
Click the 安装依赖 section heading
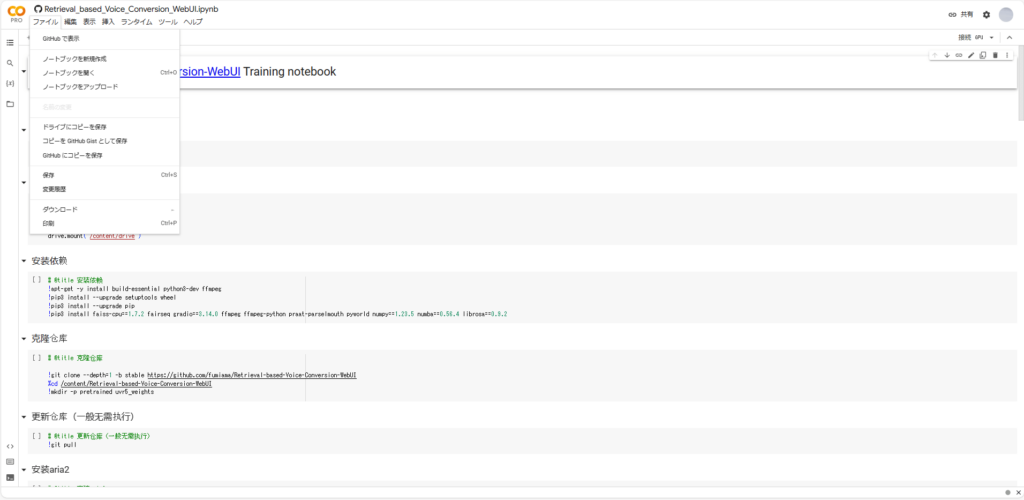[49, 261]
